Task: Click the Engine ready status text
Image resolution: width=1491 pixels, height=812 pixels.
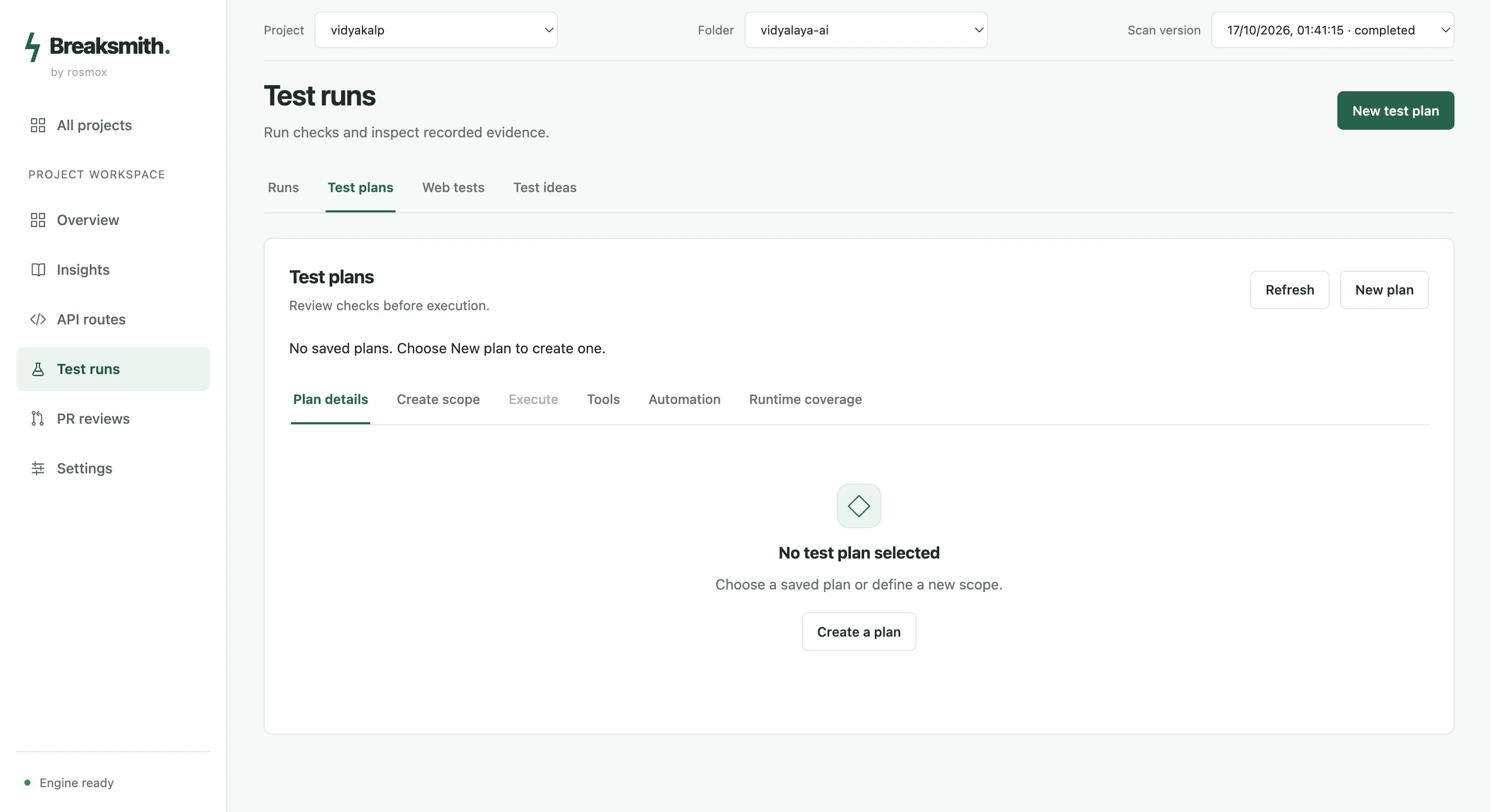Action: click(x=77, y=783)
